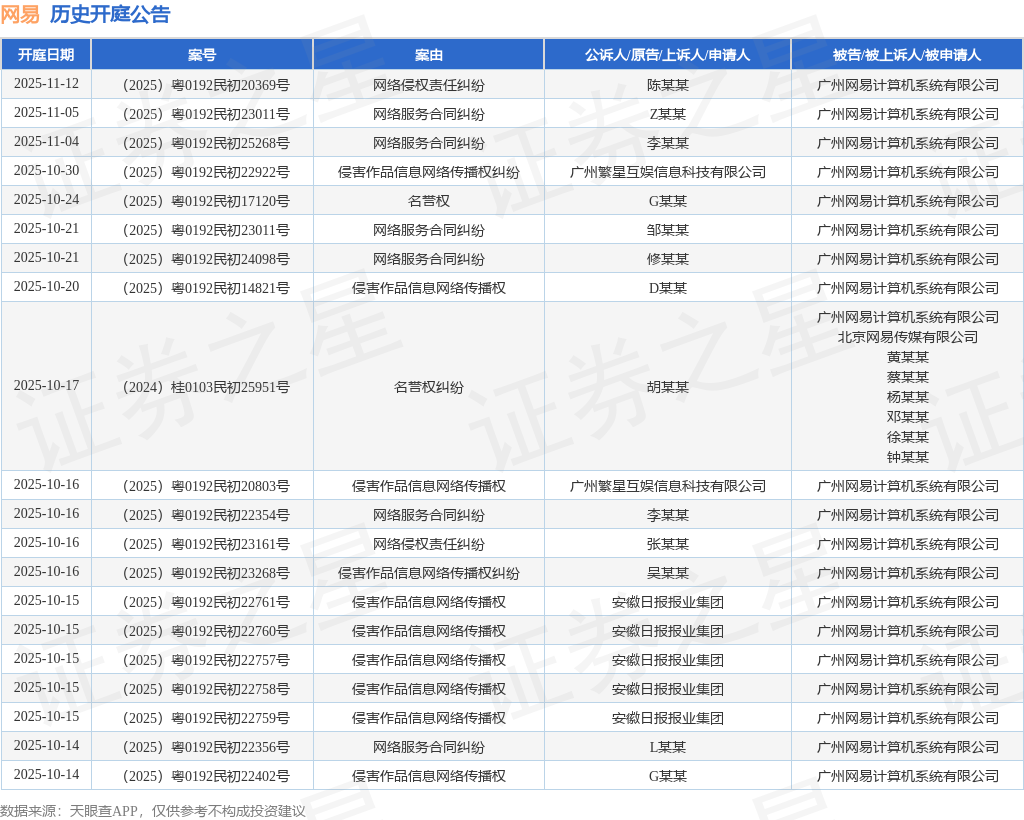Click defendant 邓某某
Viewport: 1024px width, 820px height.
(x=908, y=417)
